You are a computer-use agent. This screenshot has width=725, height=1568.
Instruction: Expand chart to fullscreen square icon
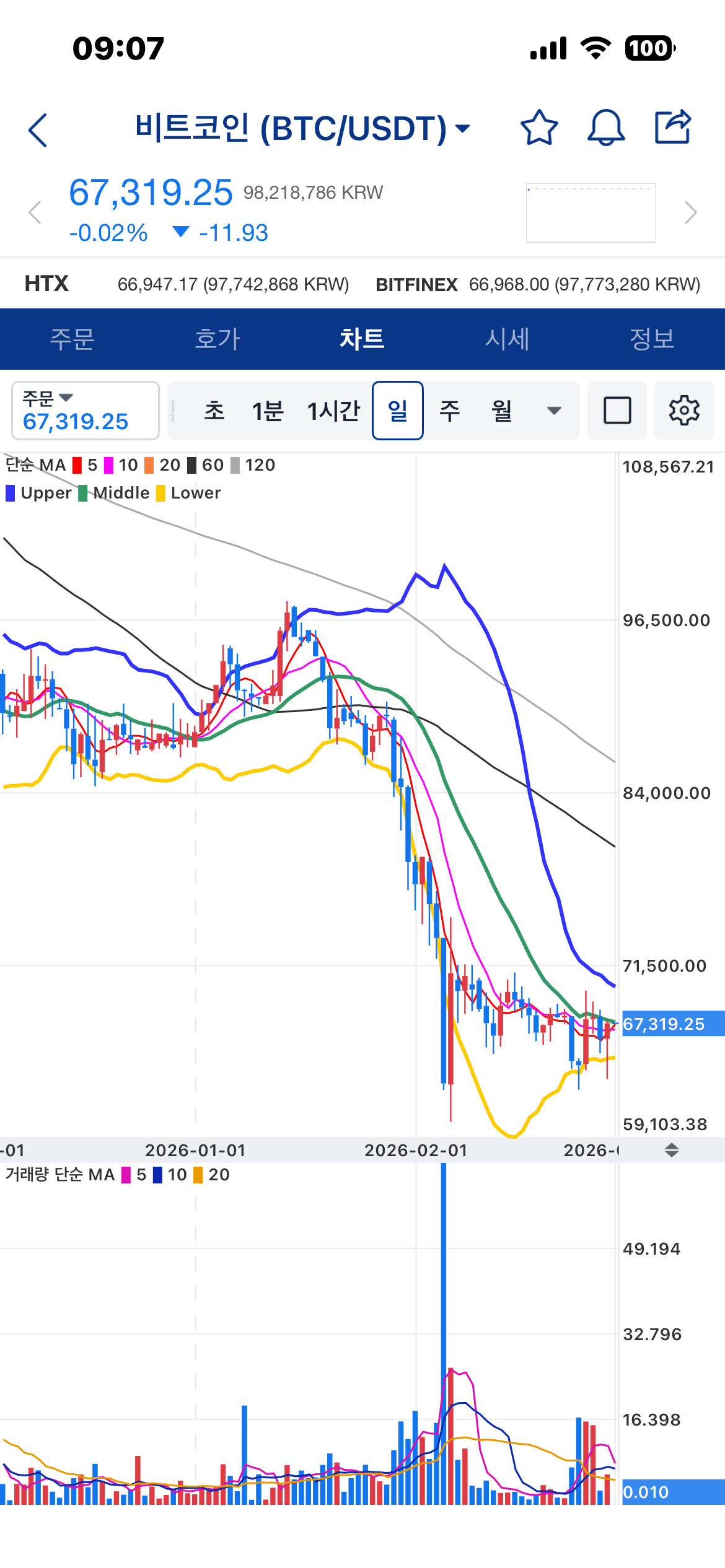click(617, 411)
